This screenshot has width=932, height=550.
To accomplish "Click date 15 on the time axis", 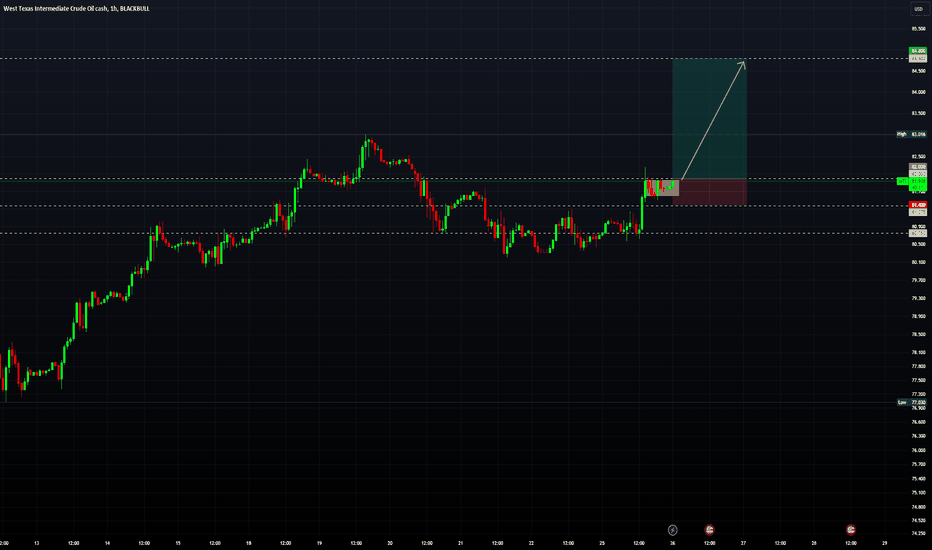I will pos(178,543).
